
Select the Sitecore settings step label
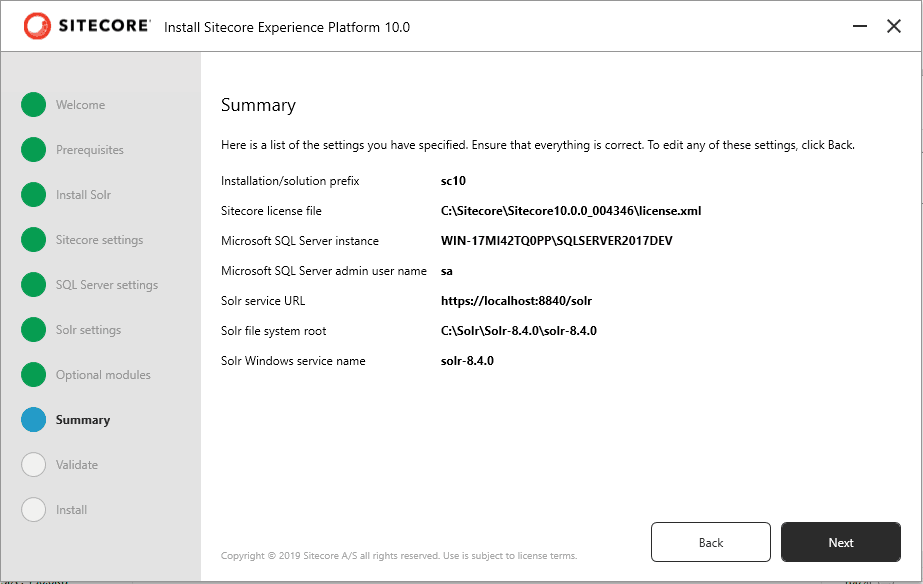[99, 240]
